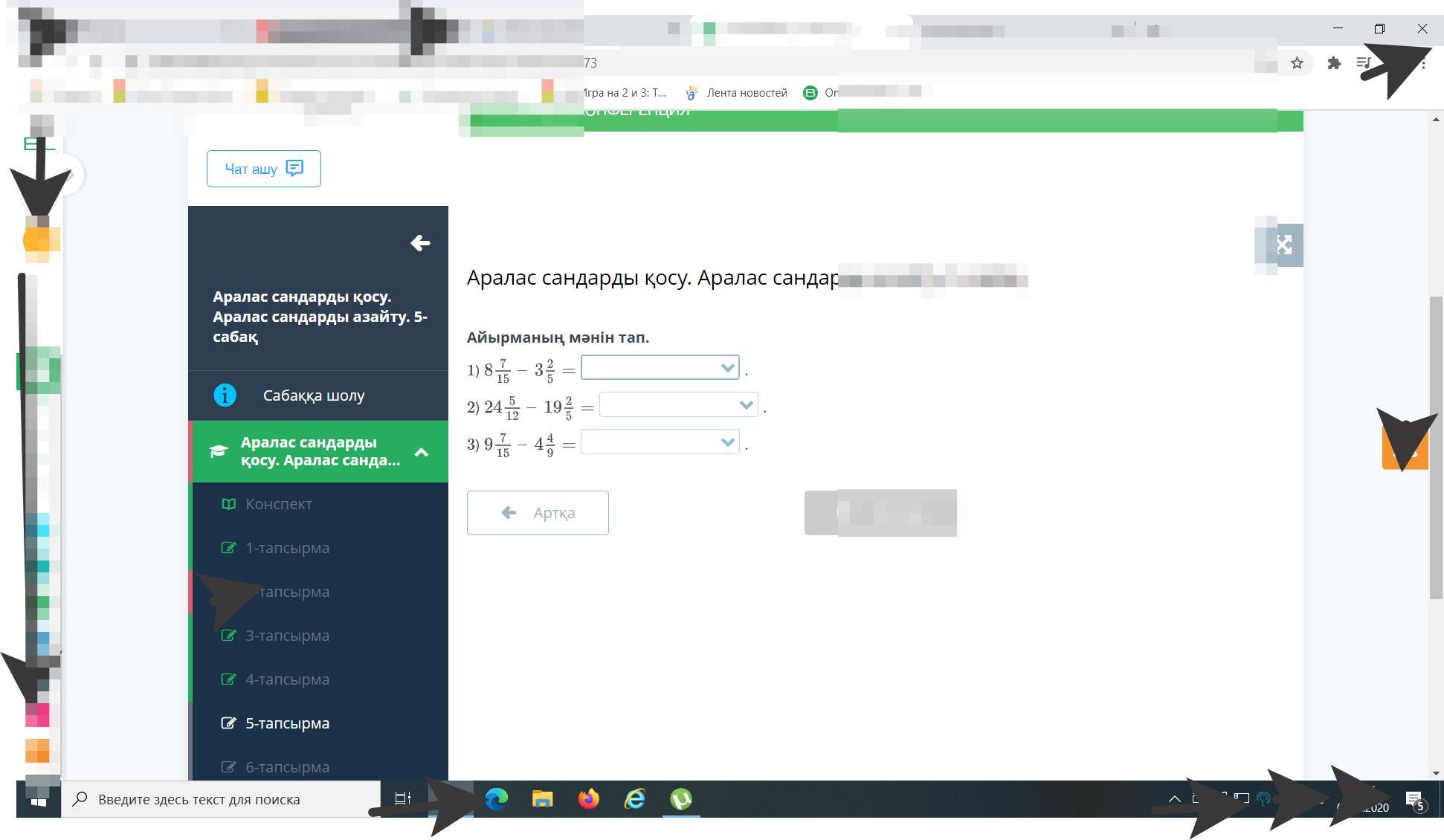Image resolution: width=1444 pixels, height=840 pixels.
Task: Open answer dropdown for equation 2
Action: (678, 405)
